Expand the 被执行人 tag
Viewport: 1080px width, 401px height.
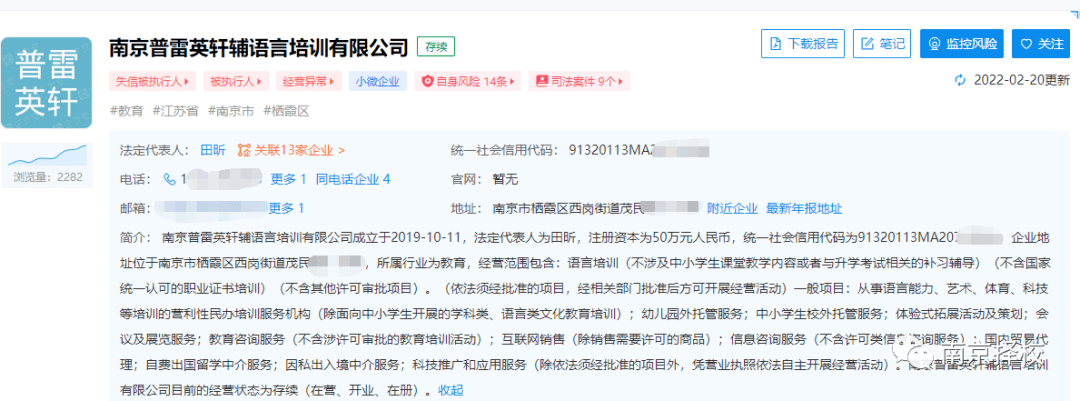[236, 81]
